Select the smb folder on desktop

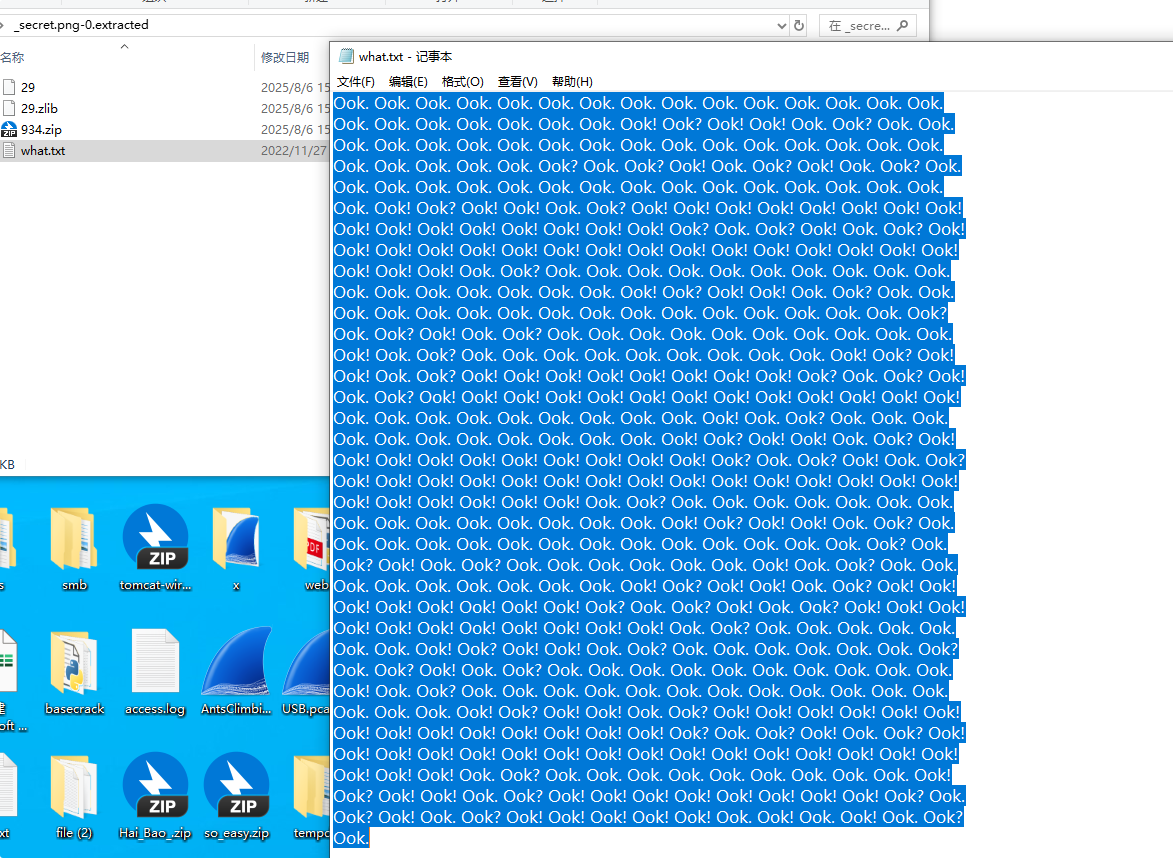pyautogui.click(x=74, y=548)
